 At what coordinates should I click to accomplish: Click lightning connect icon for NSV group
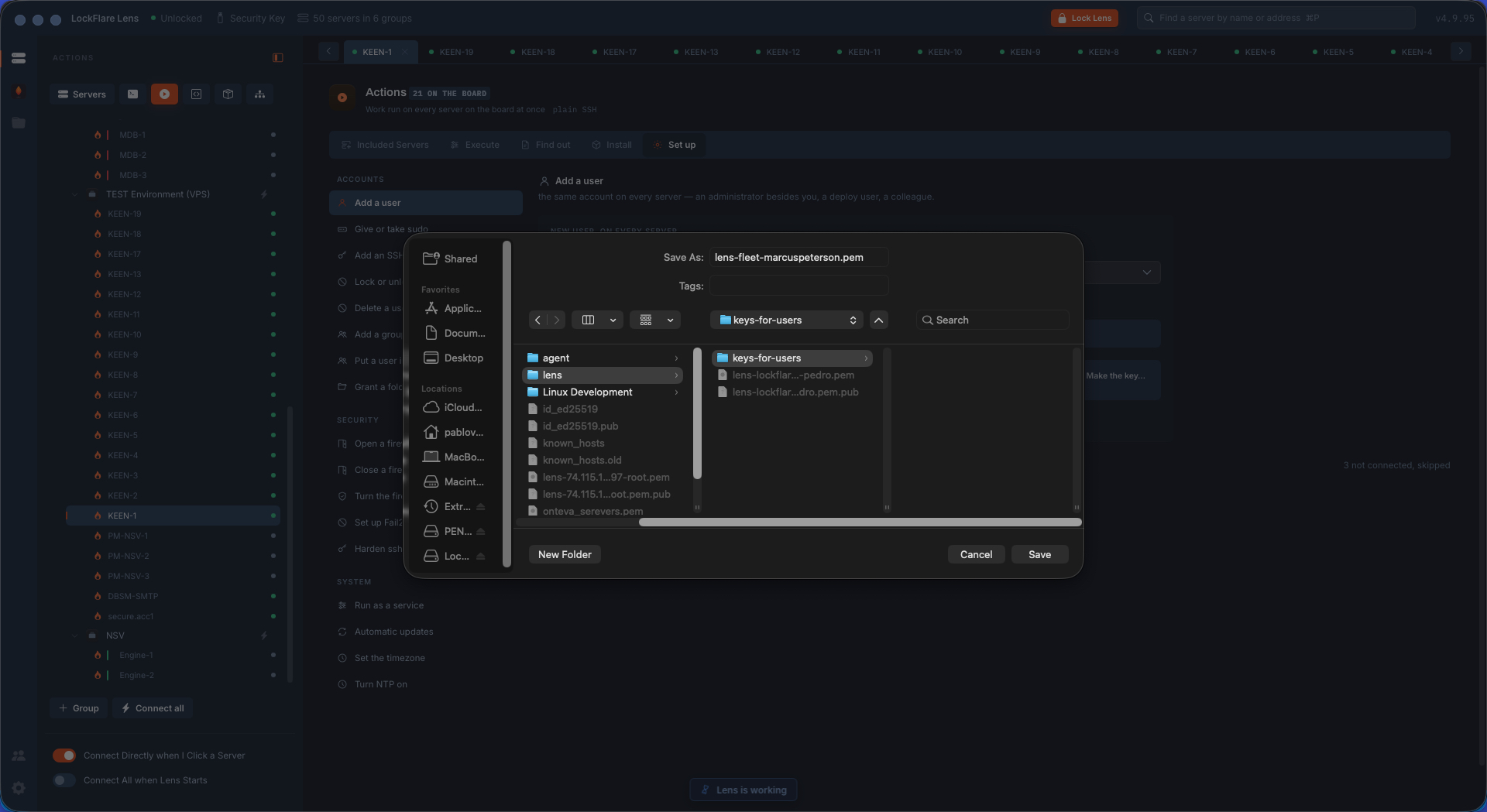coord(264,636)
